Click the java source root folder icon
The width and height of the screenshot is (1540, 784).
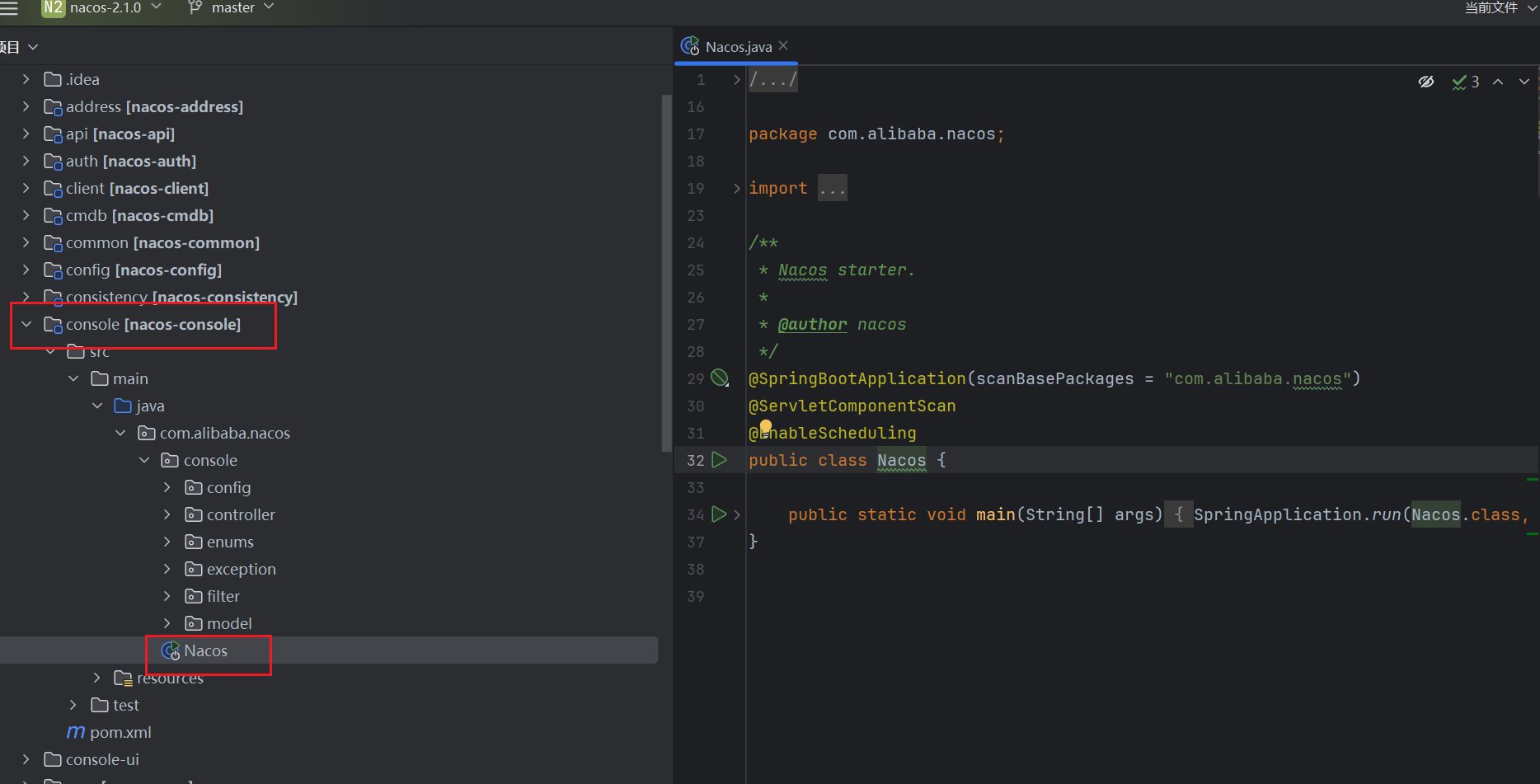[123, 406]
